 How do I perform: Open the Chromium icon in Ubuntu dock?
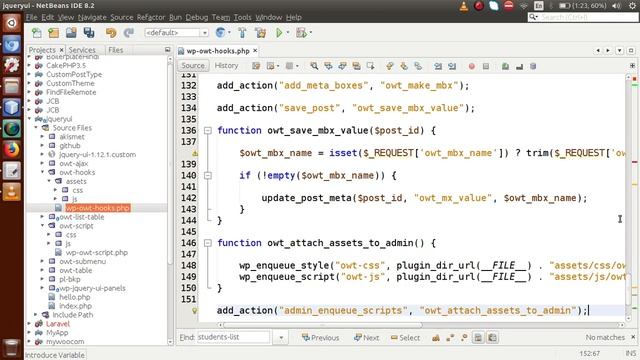11,44
